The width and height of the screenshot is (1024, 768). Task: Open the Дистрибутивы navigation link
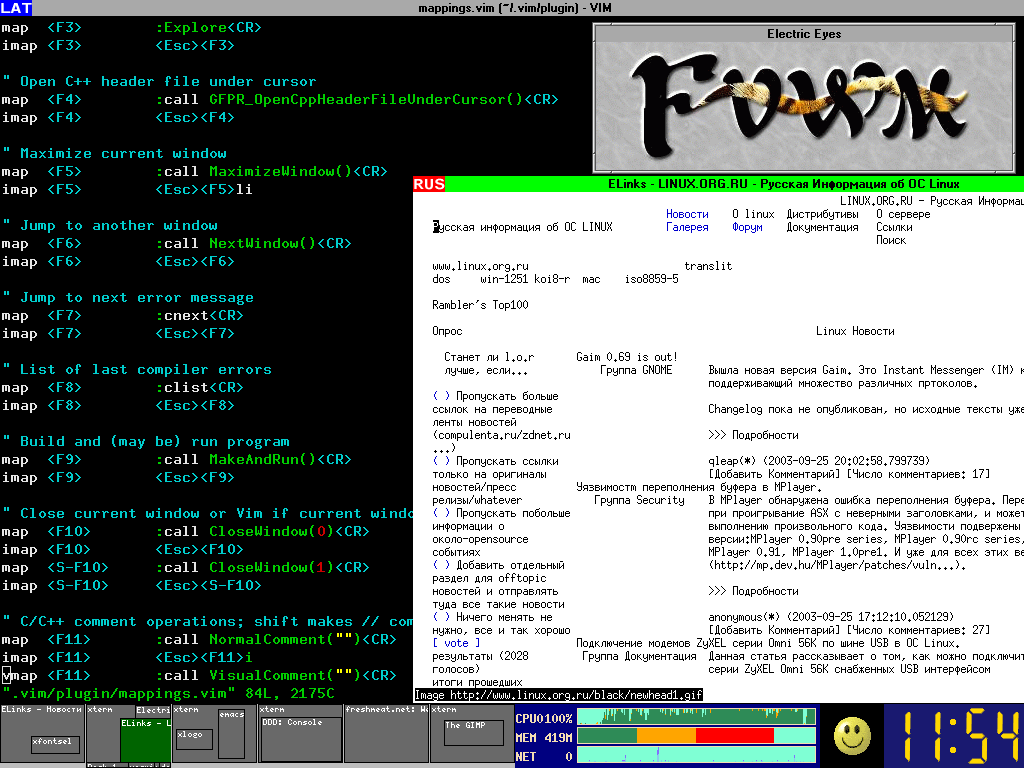pos(822,214)
